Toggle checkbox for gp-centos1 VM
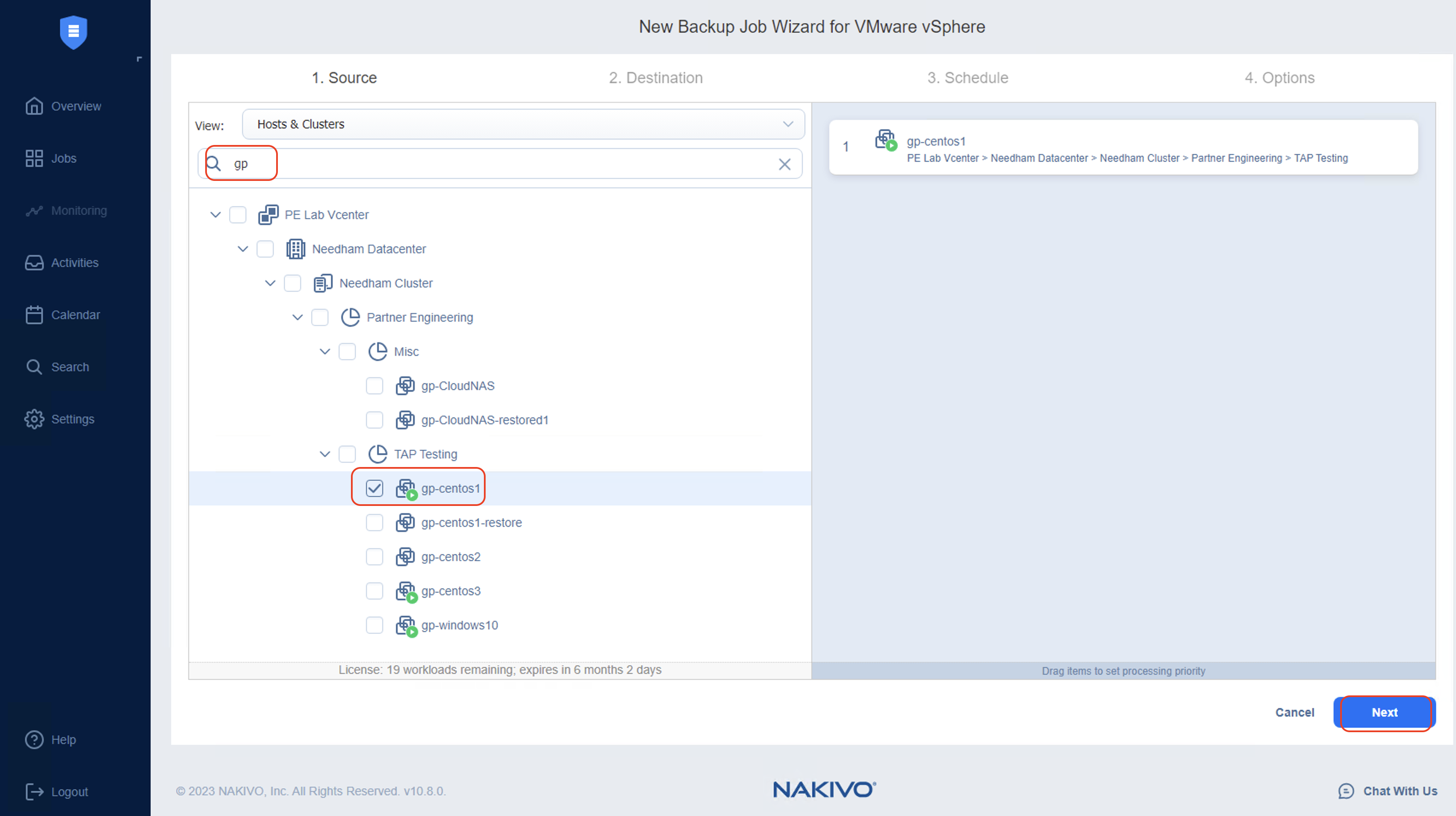 [x=374, y=488]
